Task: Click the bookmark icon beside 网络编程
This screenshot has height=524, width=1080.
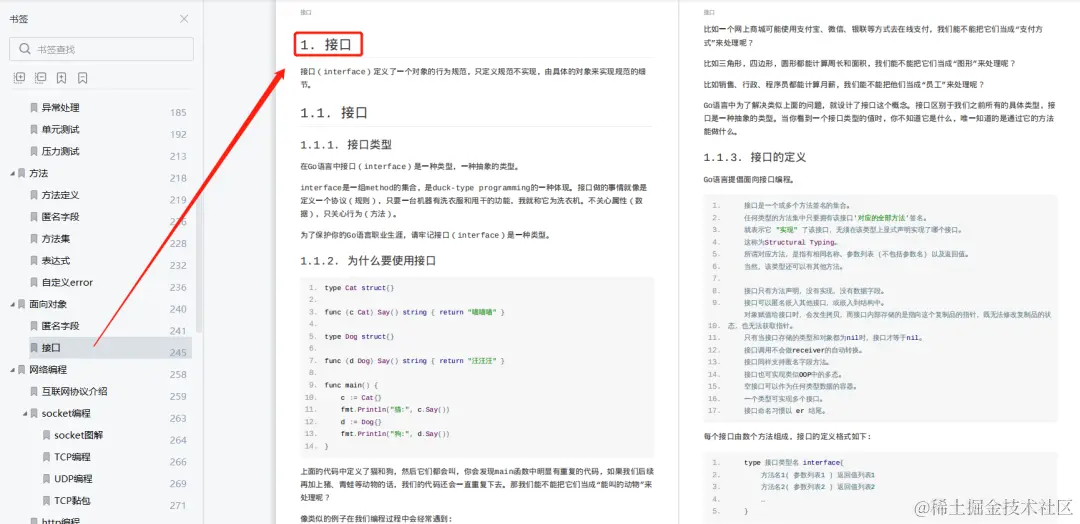Action: click(x=22, y=370)
